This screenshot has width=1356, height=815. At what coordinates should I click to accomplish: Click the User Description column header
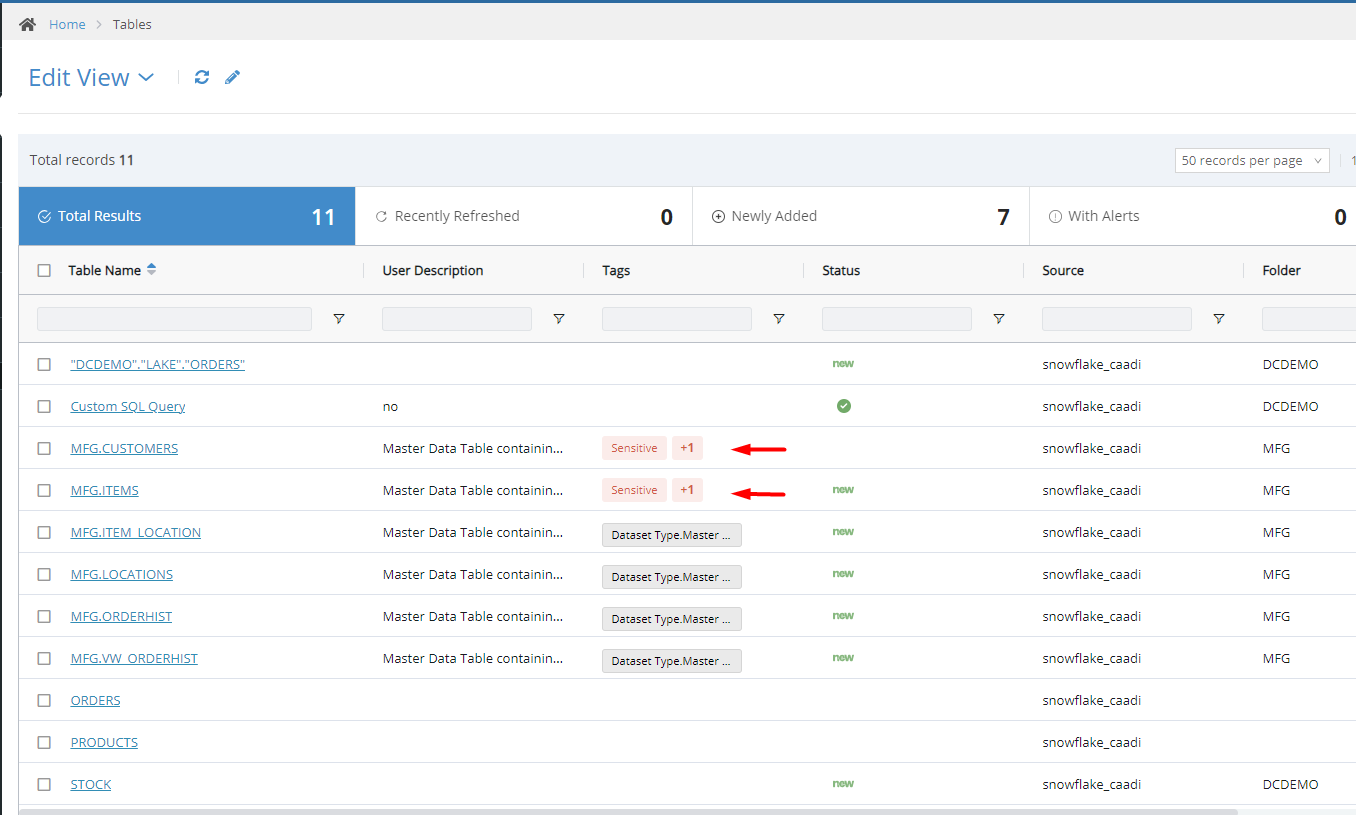(x=433, y=270)
